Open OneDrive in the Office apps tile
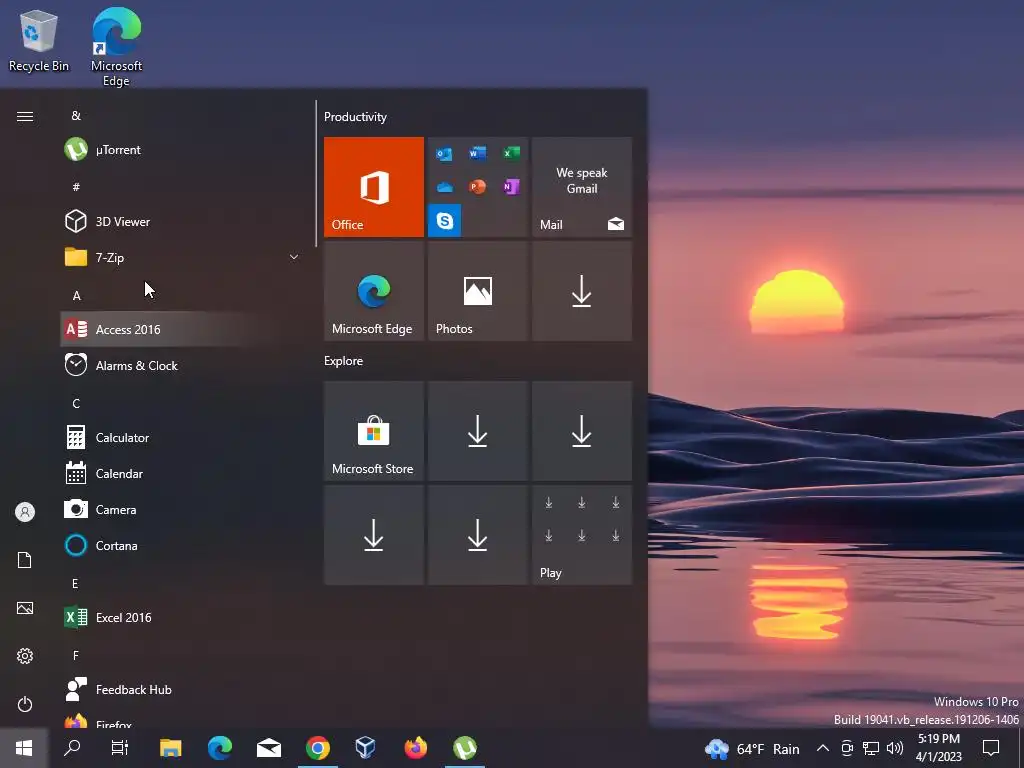The image size is (1024, 768). tap(445, 187)
